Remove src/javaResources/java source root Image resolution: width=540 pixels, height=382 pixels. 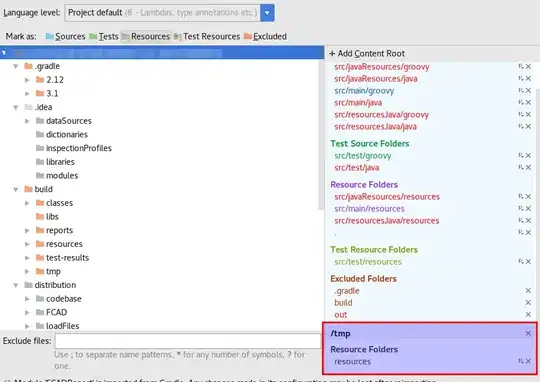528,79
